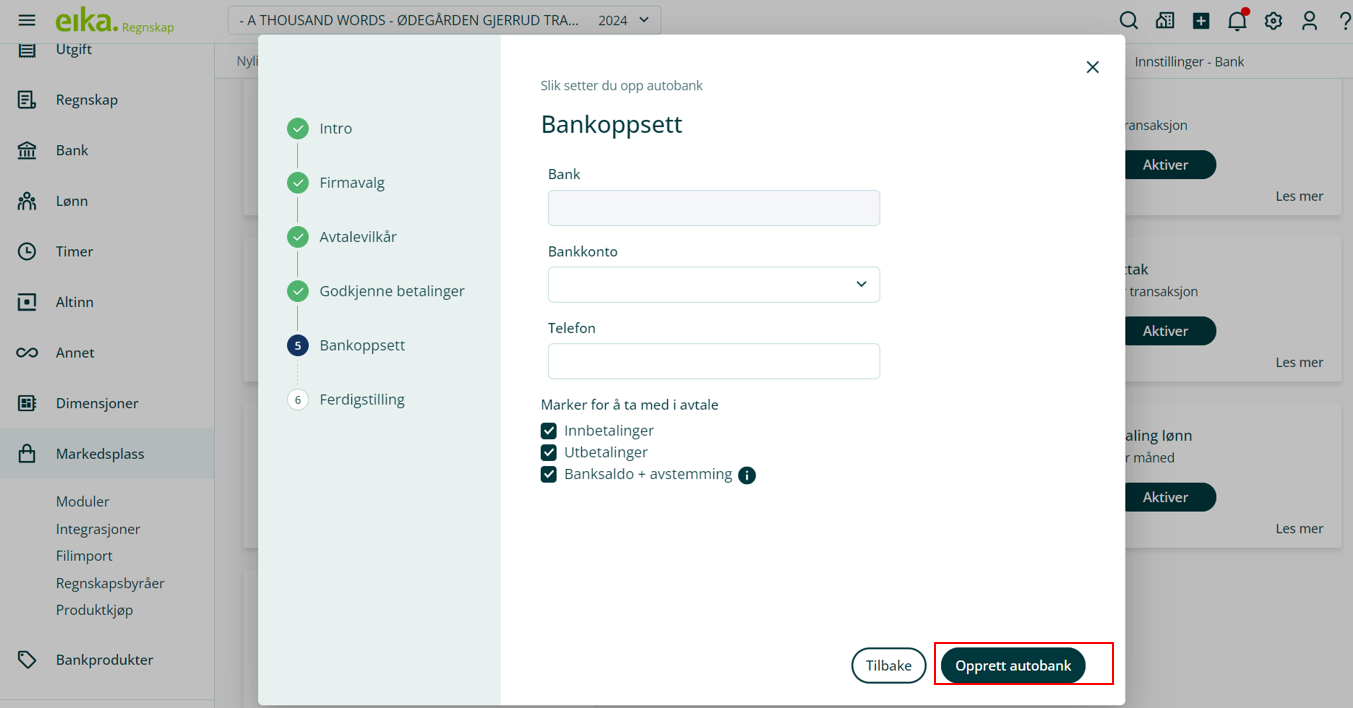Open the notifications bell icon

[1237, 21]
